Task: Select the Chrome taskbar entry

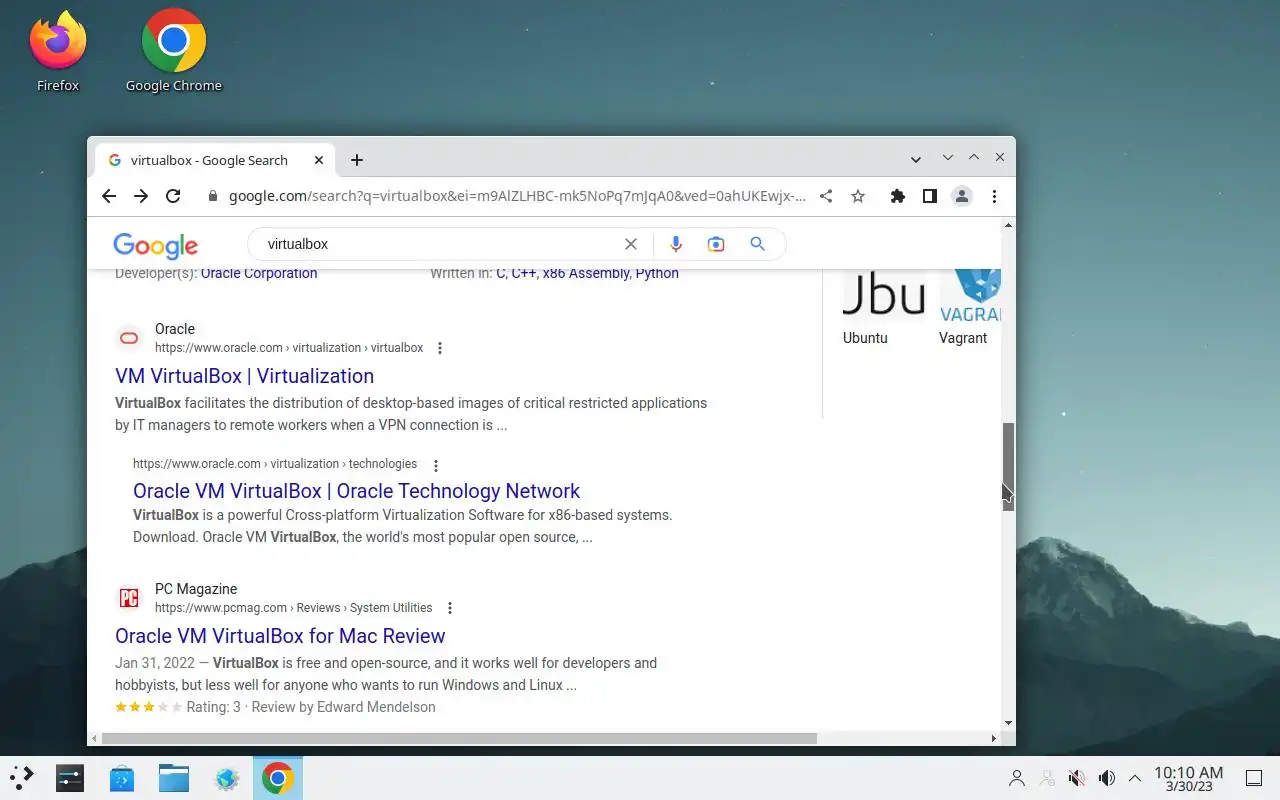Action: (x=278, y=778)
